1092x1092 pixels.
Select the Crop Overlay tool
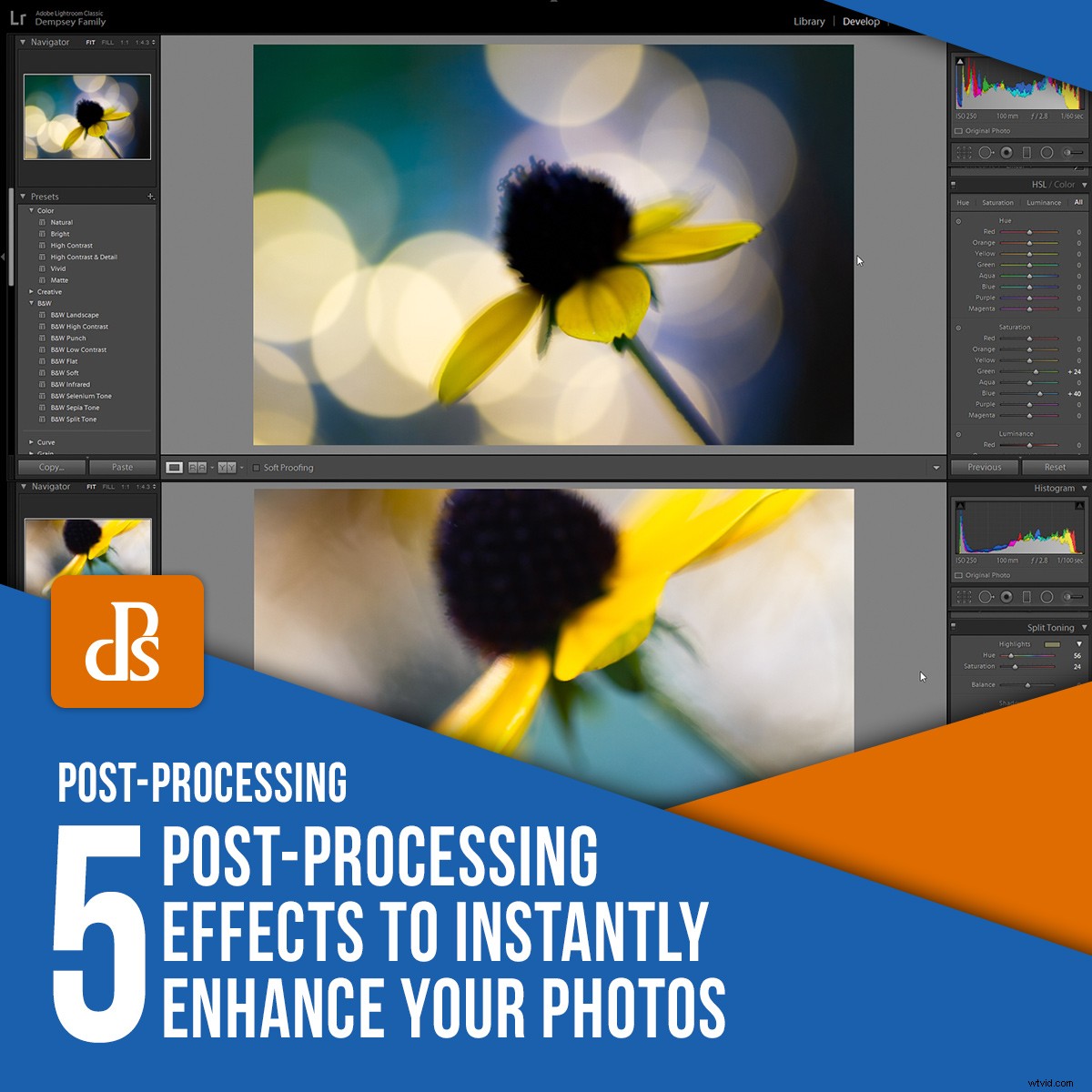[x=963, y=152]
